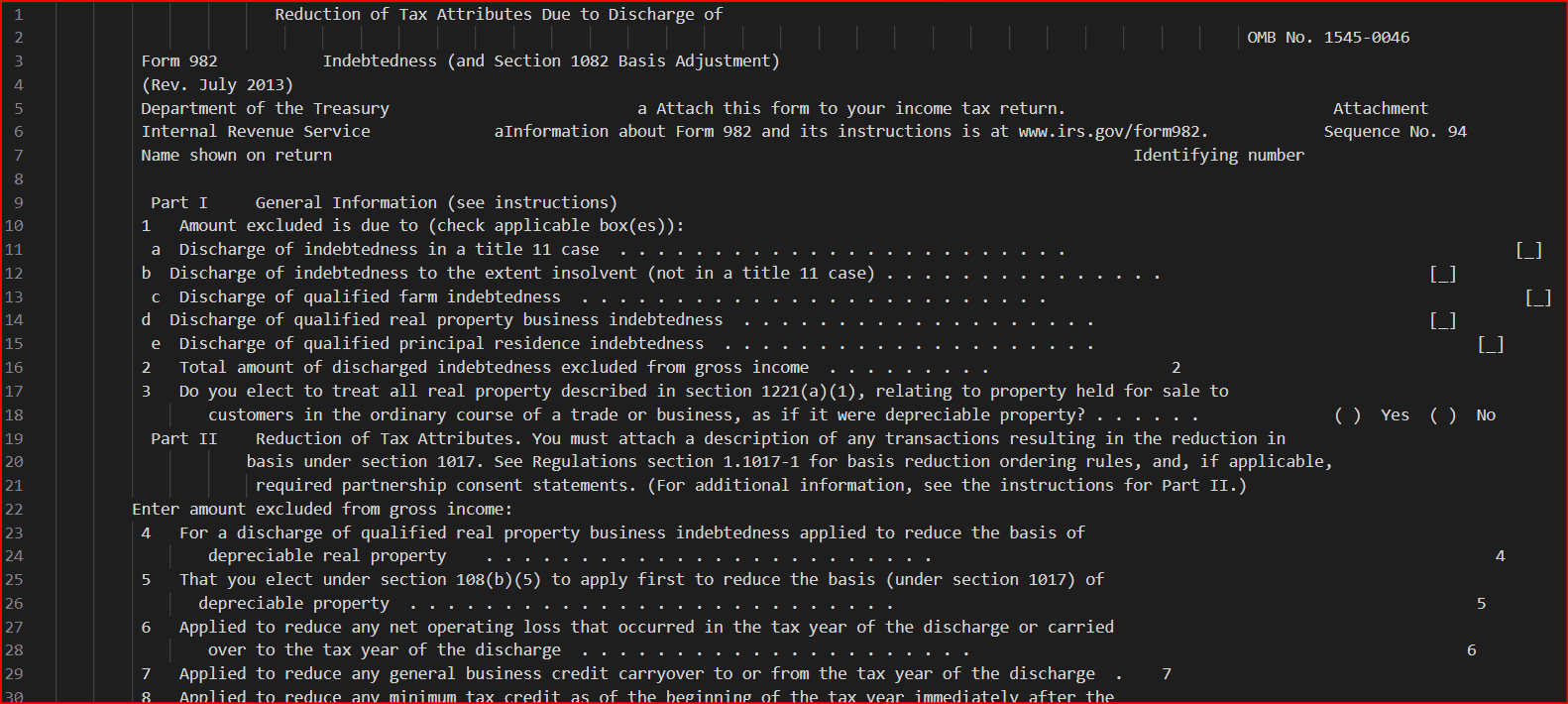Image resolution: width=1568 pixels, height=704 pixels.
Task: Check the insolvent discharge box on line b
Action: click(x=1442, y=274)
